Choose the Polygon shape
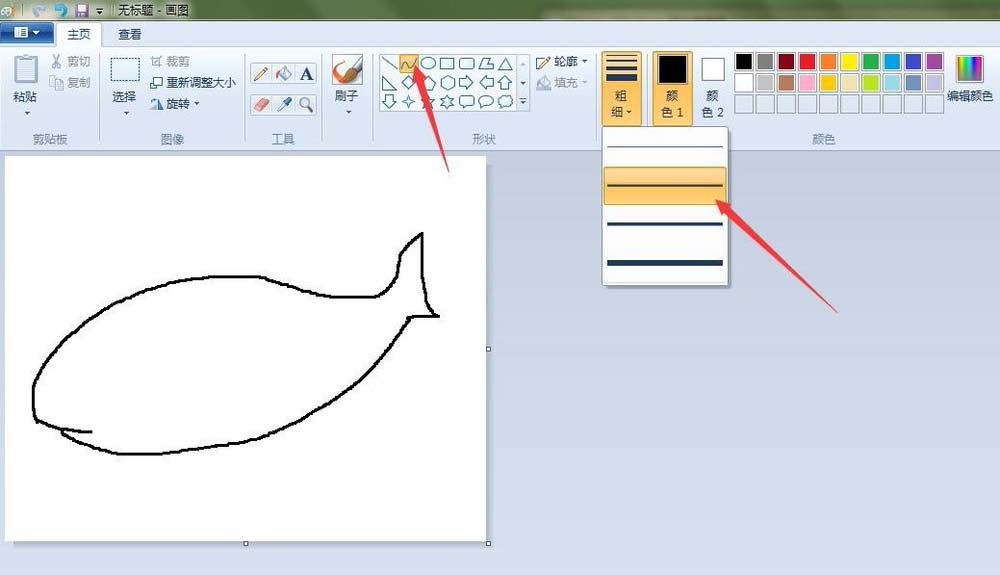 [x=486, y=63]
